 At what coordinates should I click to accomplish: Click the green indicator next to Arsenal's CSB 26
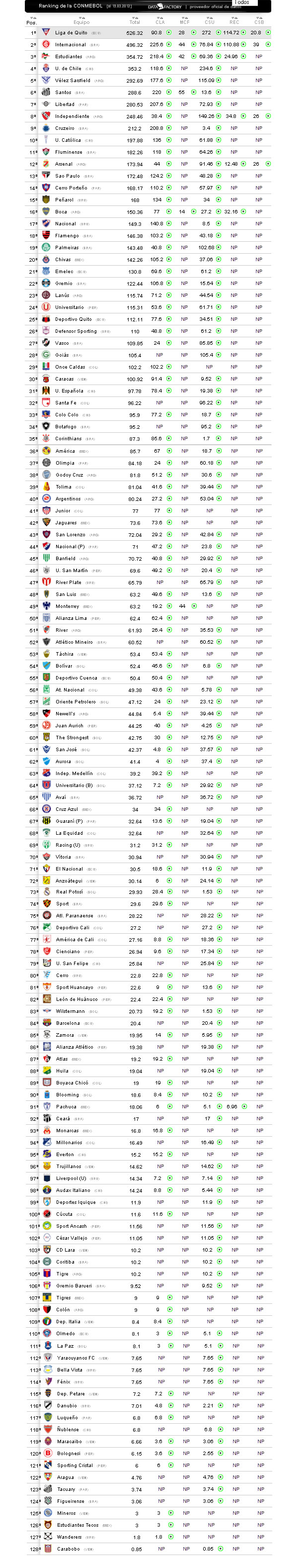[x=268, y=164]
